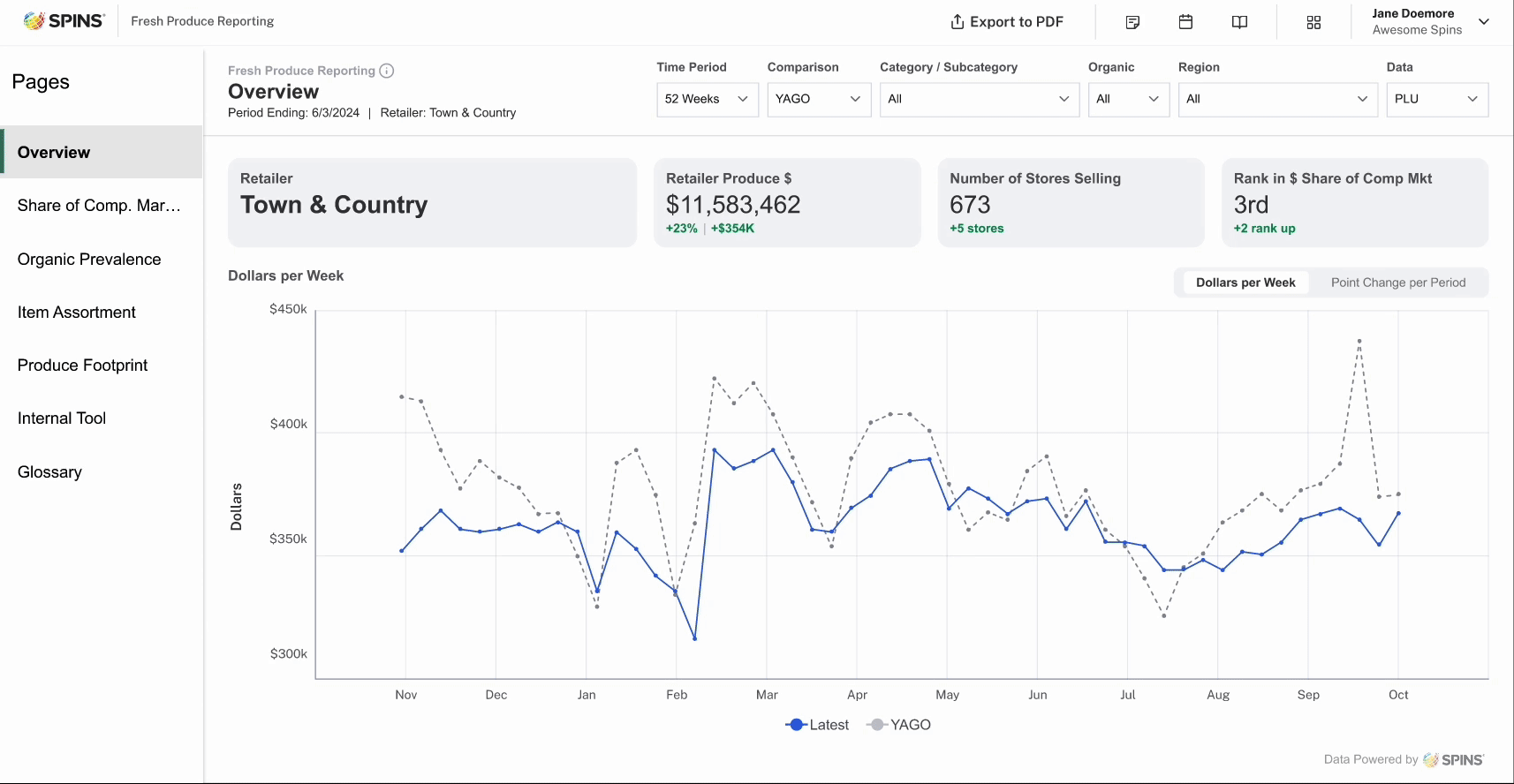Click the Number of Stores Selling card
This screenshot has width=1514, height=784.
(x=1071, y=203)
